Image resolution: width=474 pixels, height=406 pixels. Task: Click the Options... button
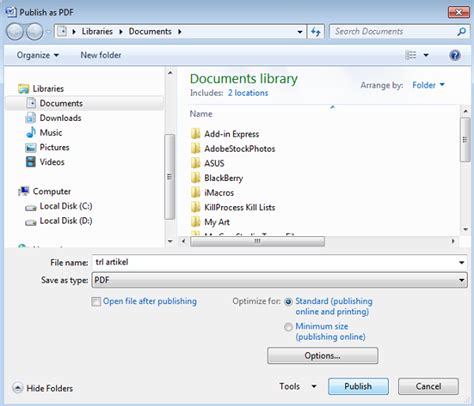pos(322,356)
